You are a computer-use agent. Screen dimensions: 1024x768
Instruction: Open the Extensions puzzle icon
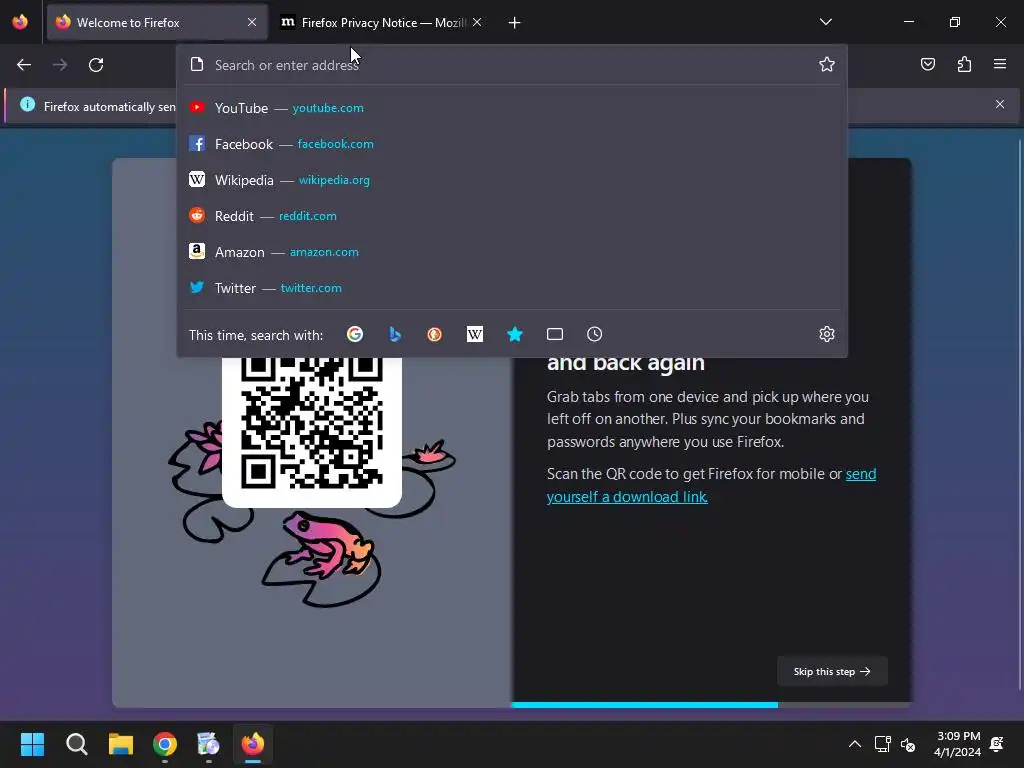point(964,64)
